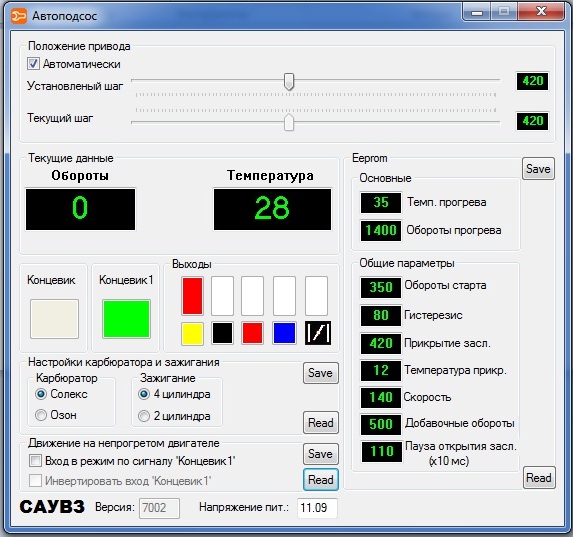Click the blue square in Выходы panel
The image size is (574, 537).
[x=284, y=333]
